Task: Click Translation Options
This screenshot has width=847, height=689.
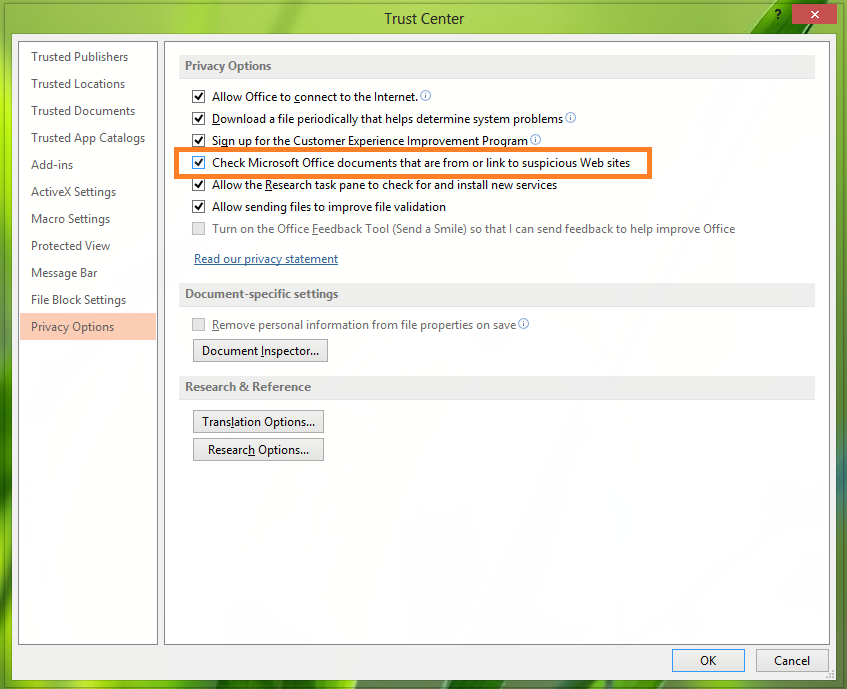Action: [x=258, y=421]
